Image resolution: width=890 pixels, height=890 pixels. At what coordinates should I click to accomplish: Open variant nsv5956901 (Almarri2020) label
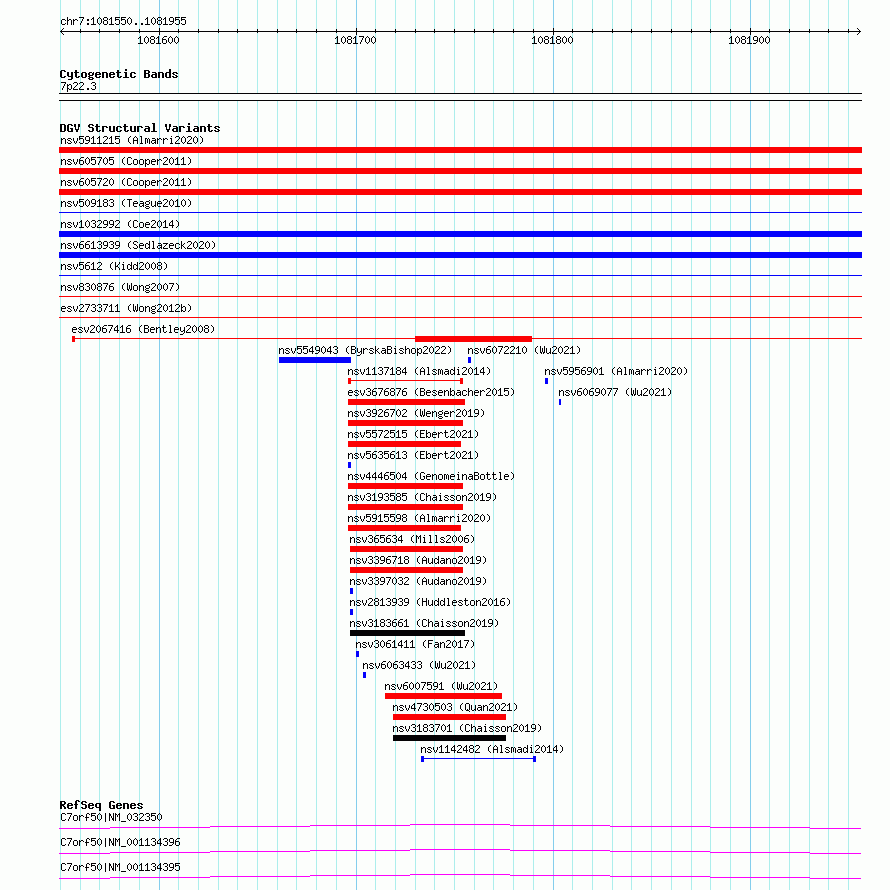[616, 371]
